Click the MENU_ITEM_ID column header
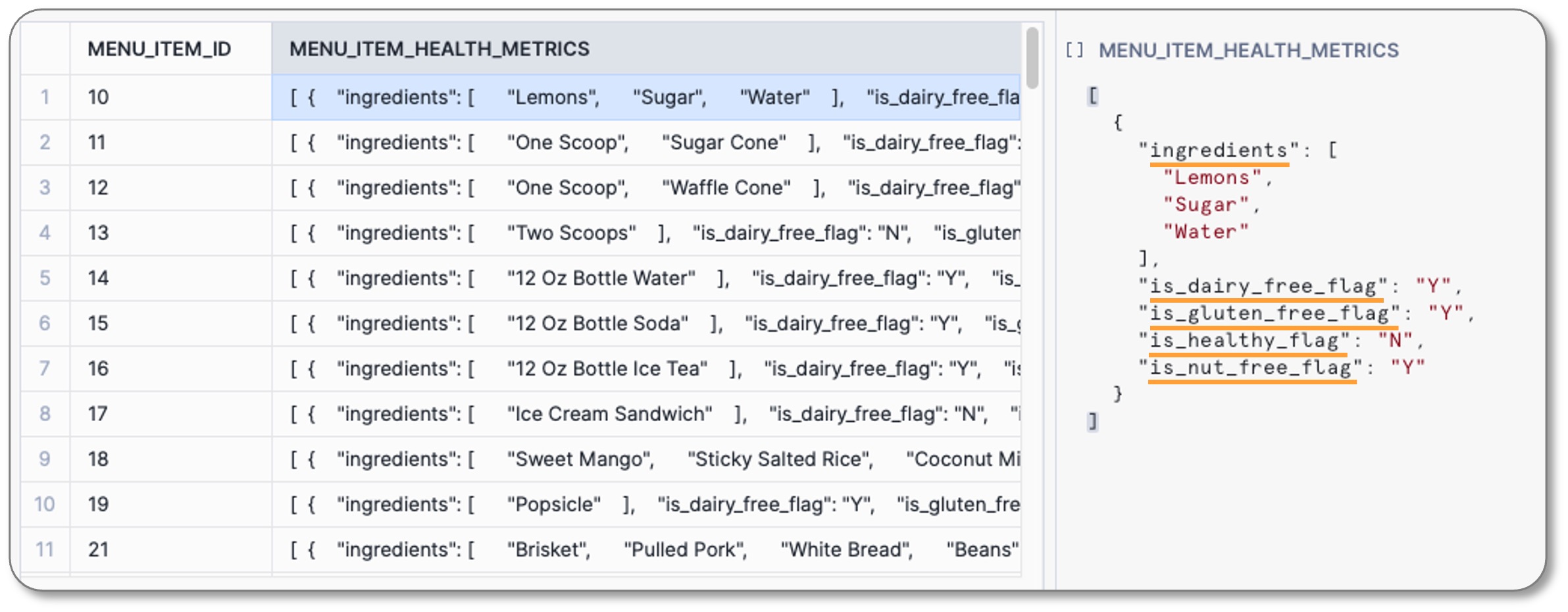Viewport: 1568px width, 612px height. tap(159, 49)
